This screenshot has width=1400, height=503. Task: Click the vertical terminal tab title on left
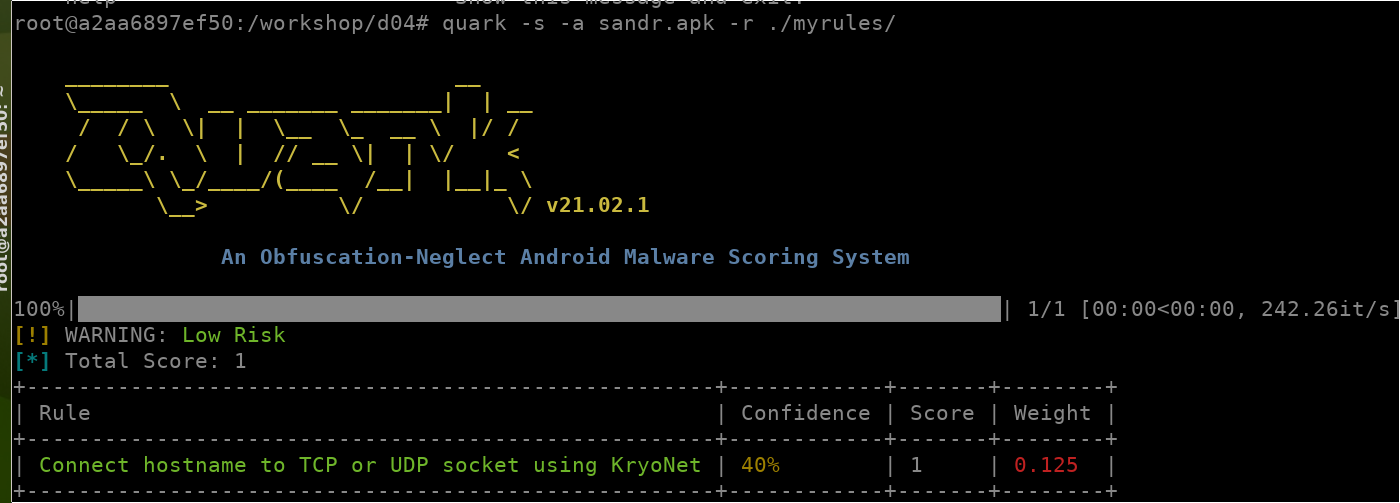pos(5,190)
